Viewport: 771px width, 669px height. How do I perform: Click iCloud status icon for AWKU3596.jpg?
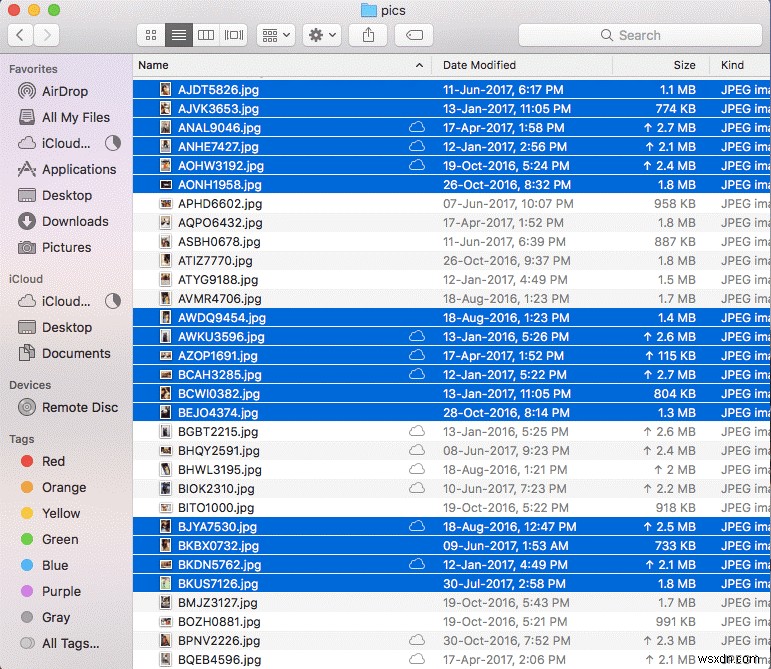coord(417,336)
